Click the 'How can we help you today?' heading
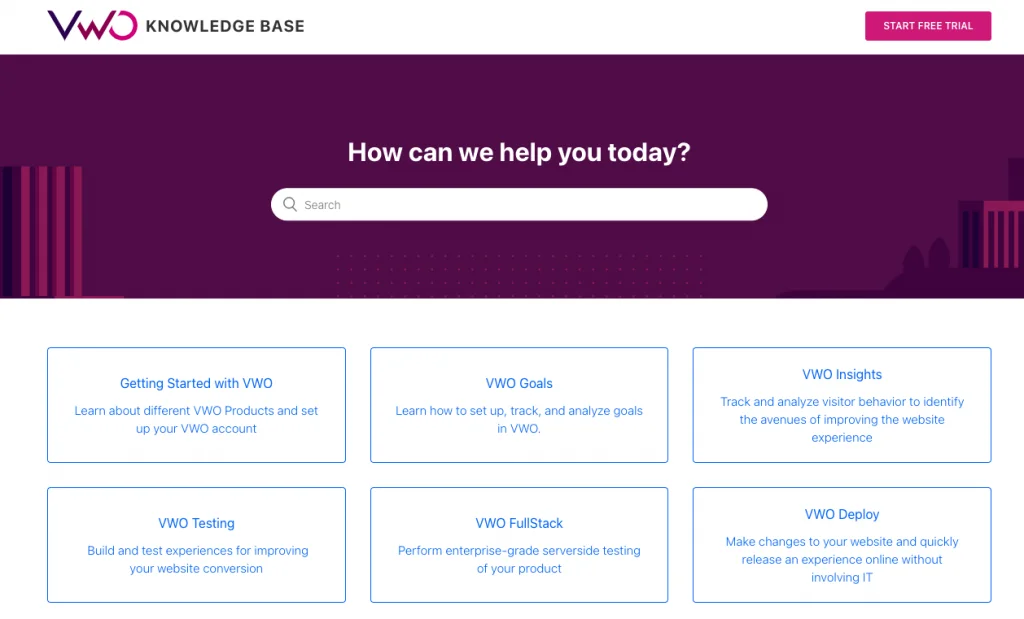 coord(519,152)
